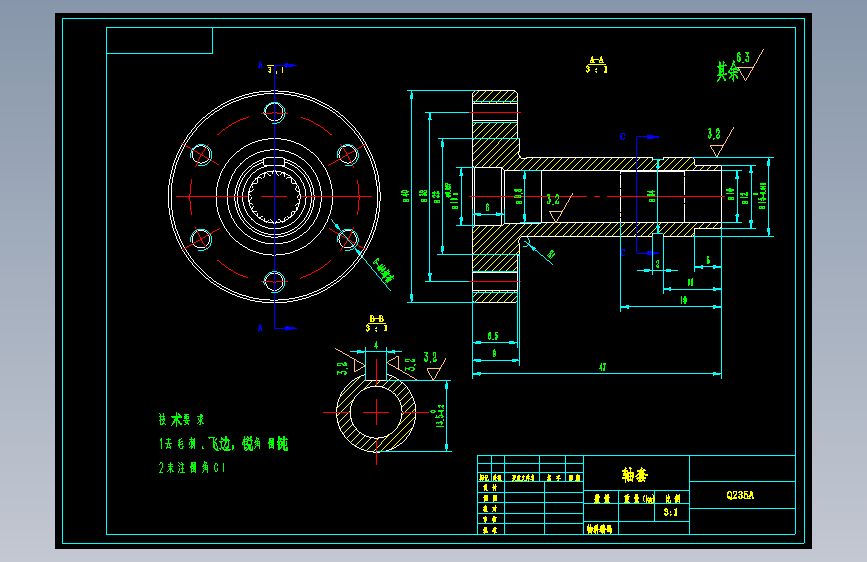867x562 pixels.
Task: Click the overall length dimension 47
Action: [602, 367]
